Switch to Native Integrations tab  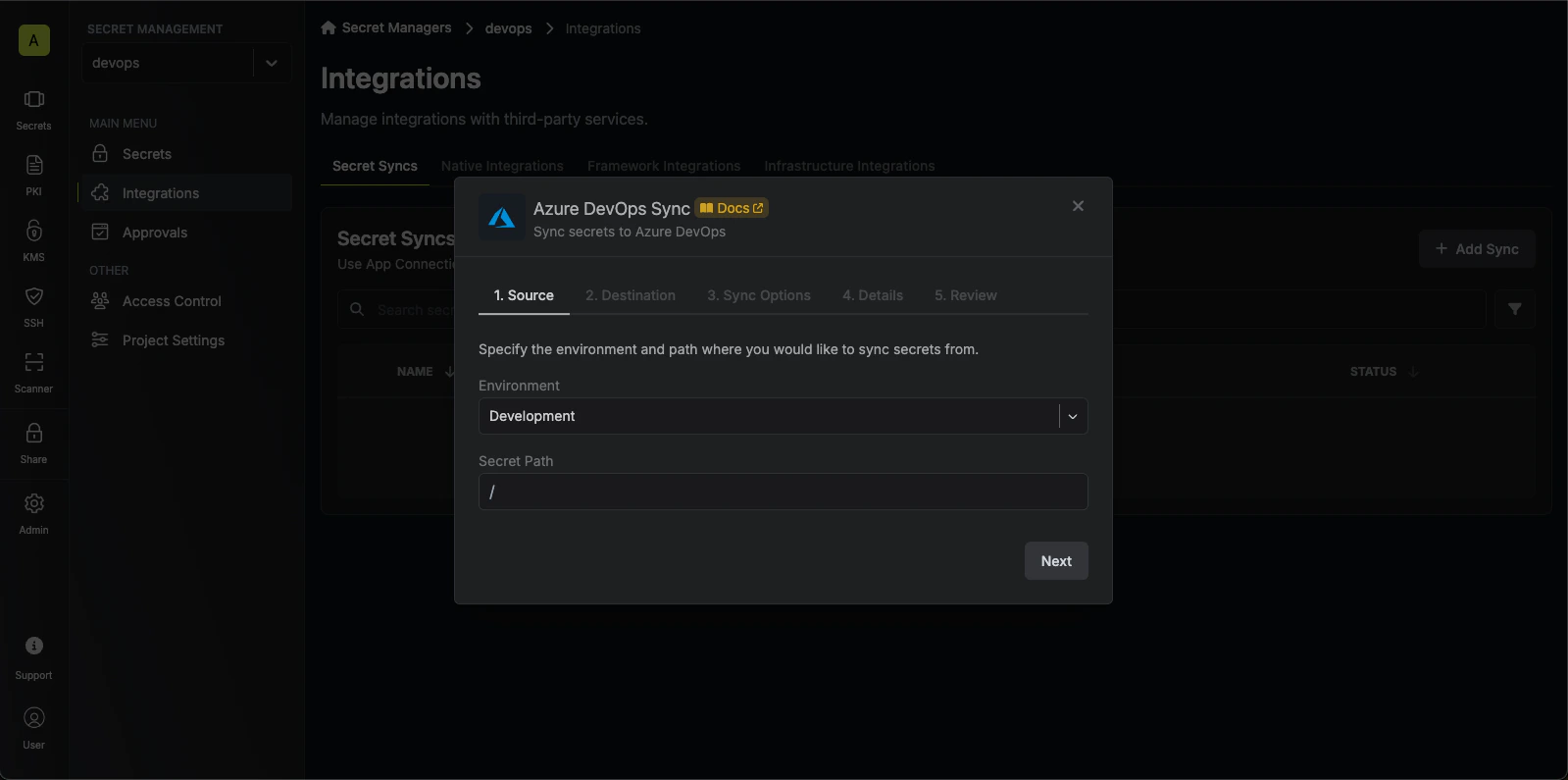[502, 166]
